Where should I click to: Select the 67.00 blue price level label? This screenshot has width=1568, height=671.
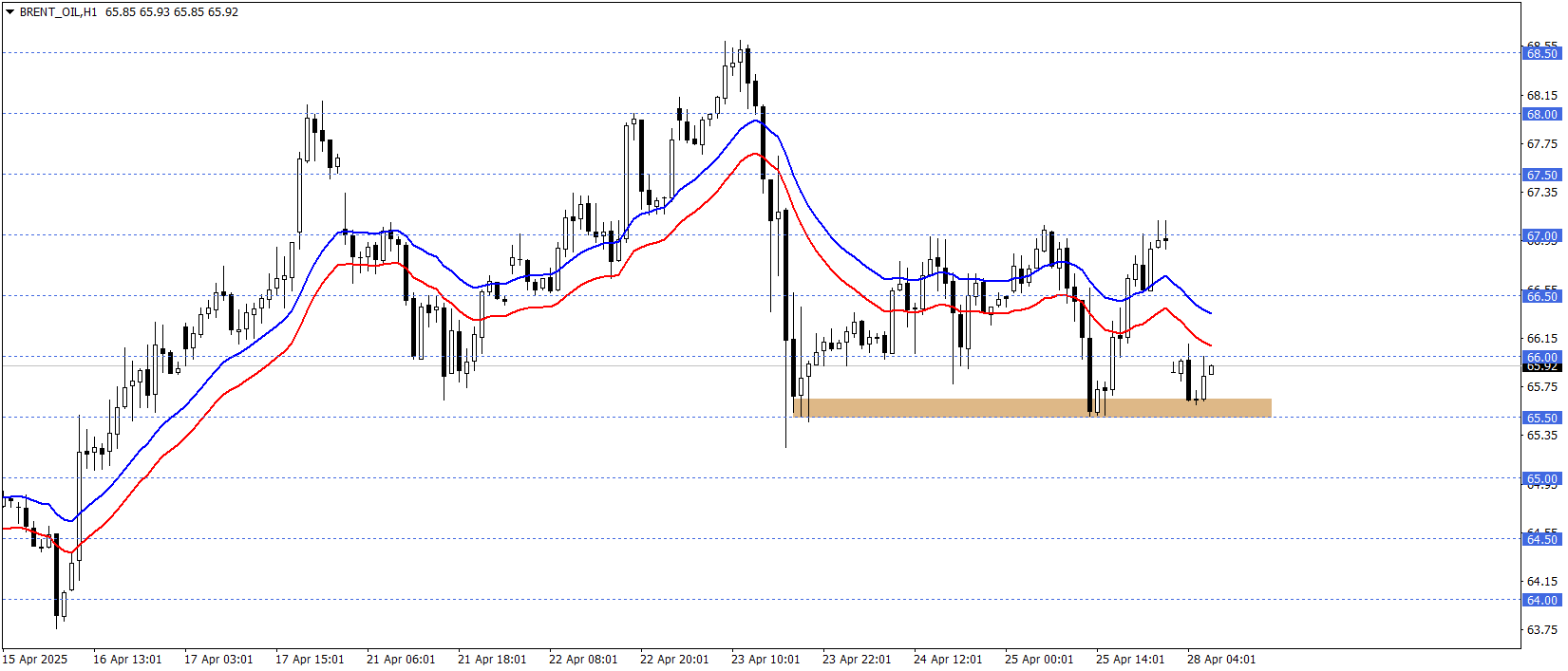pos(1541,235)
